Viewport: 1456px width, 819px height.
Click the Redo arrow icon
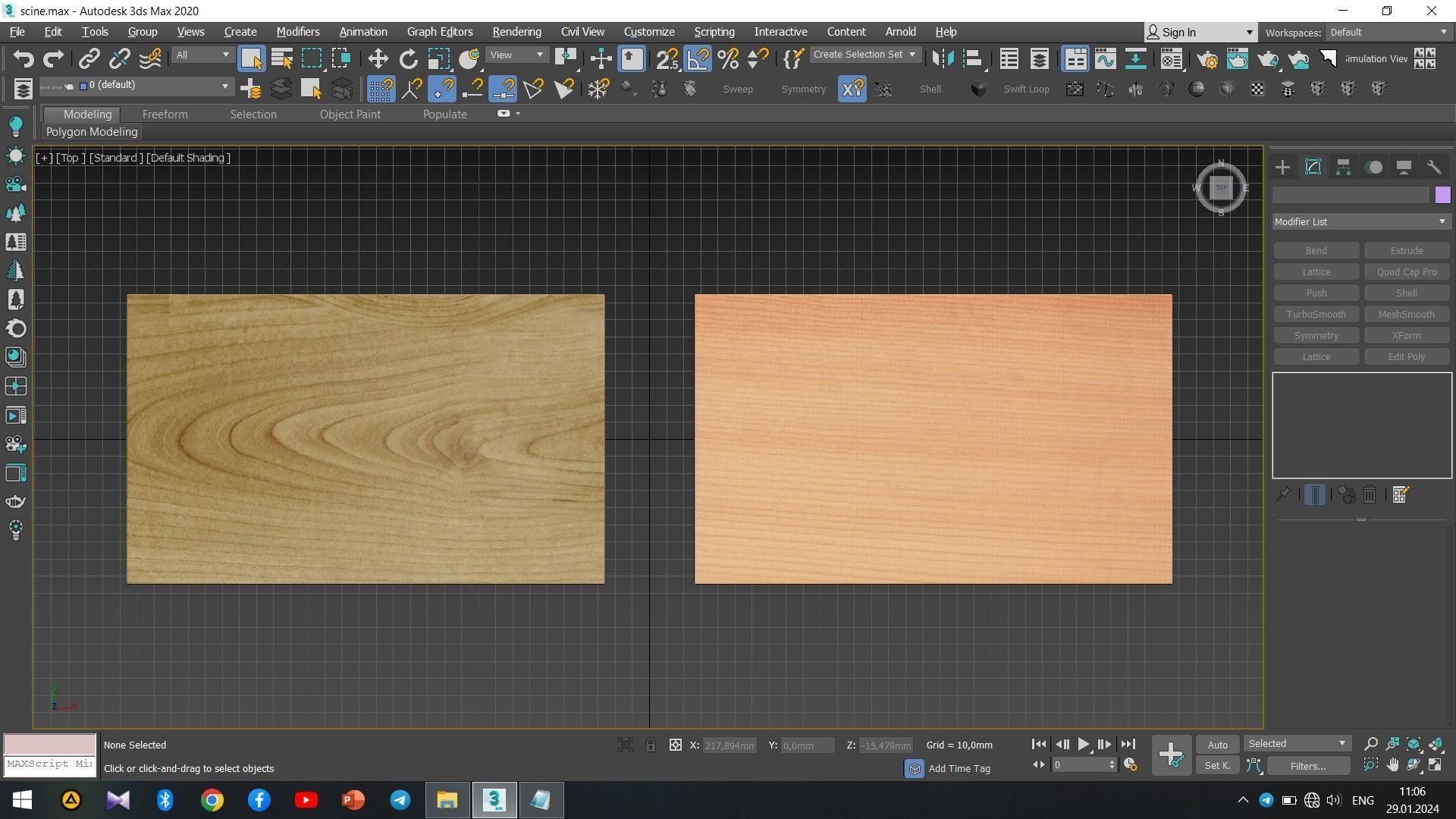click(x=53, y=59)
